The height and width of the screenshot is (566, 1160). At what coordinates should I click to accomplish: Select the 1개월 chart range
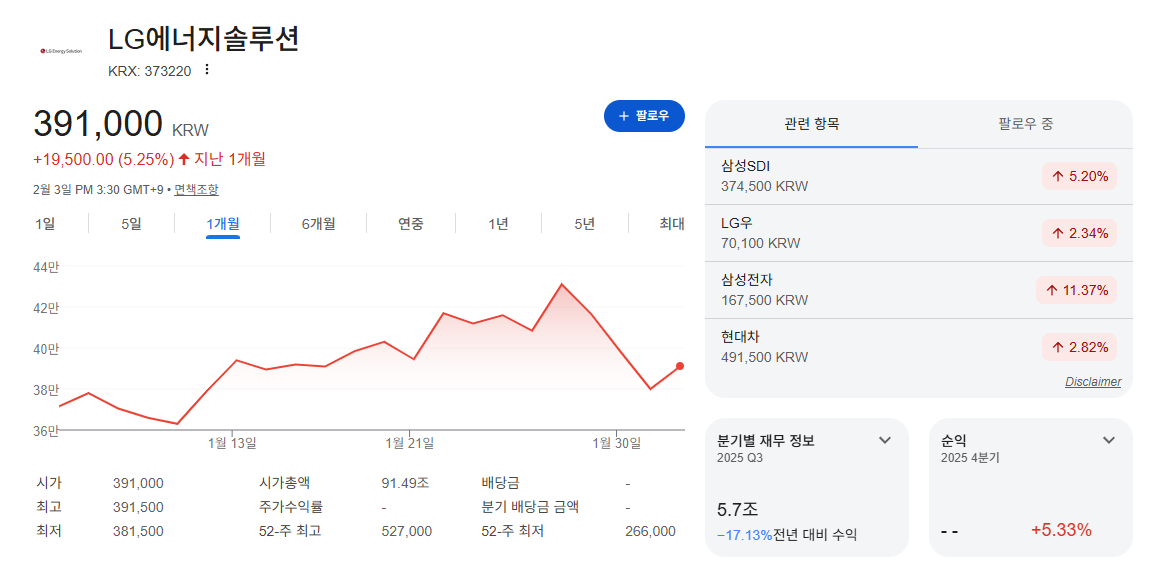tap(223, 223)
